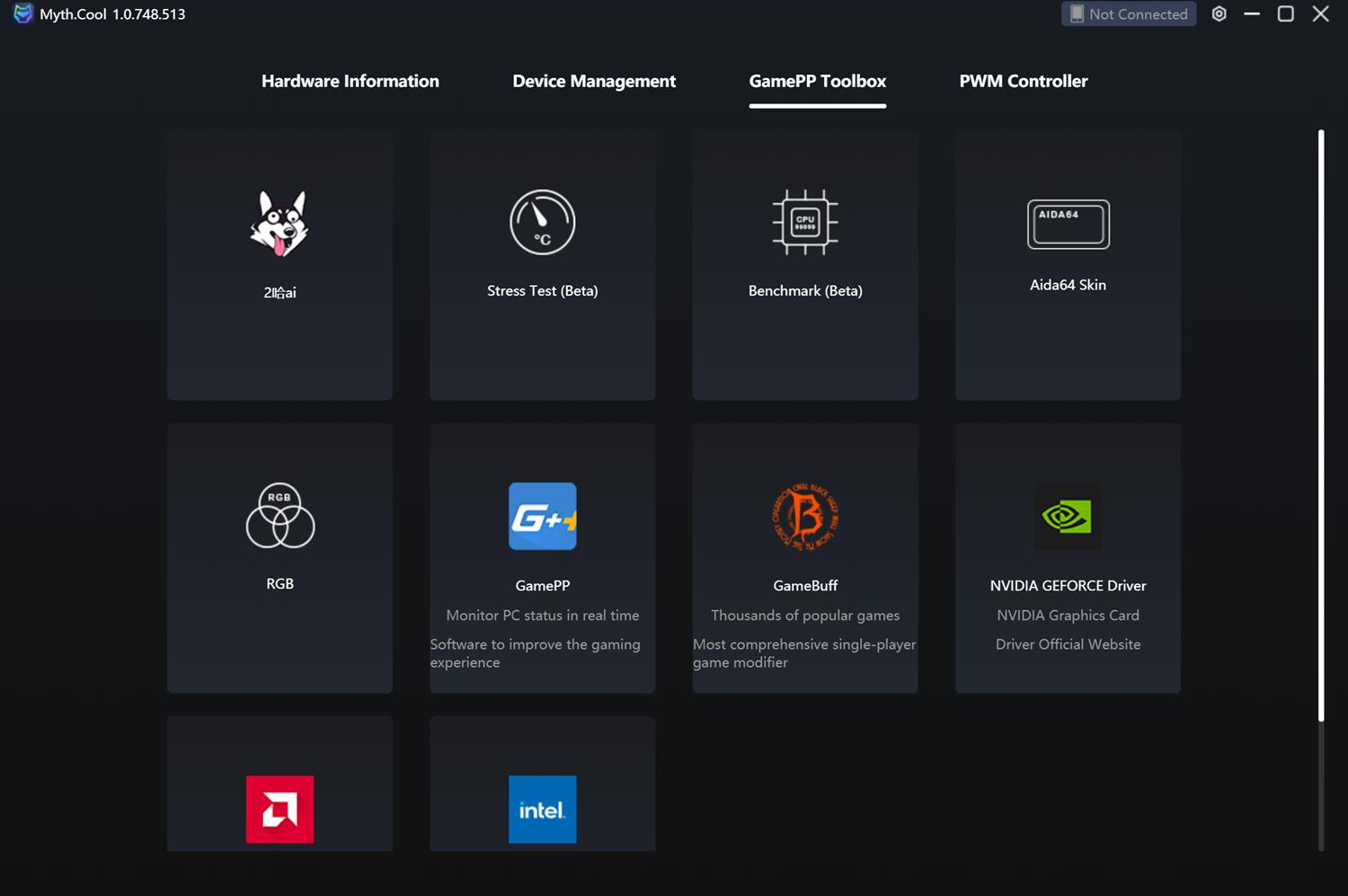Go to the Device Management tab
The image size is (1348, 896).
click(x=593, y=82)
